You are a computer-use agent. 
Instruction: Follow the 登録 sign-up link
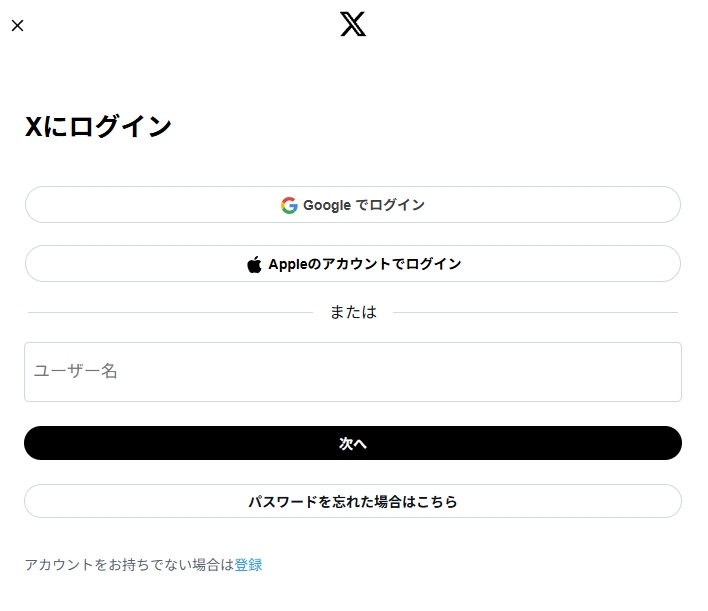248,565
